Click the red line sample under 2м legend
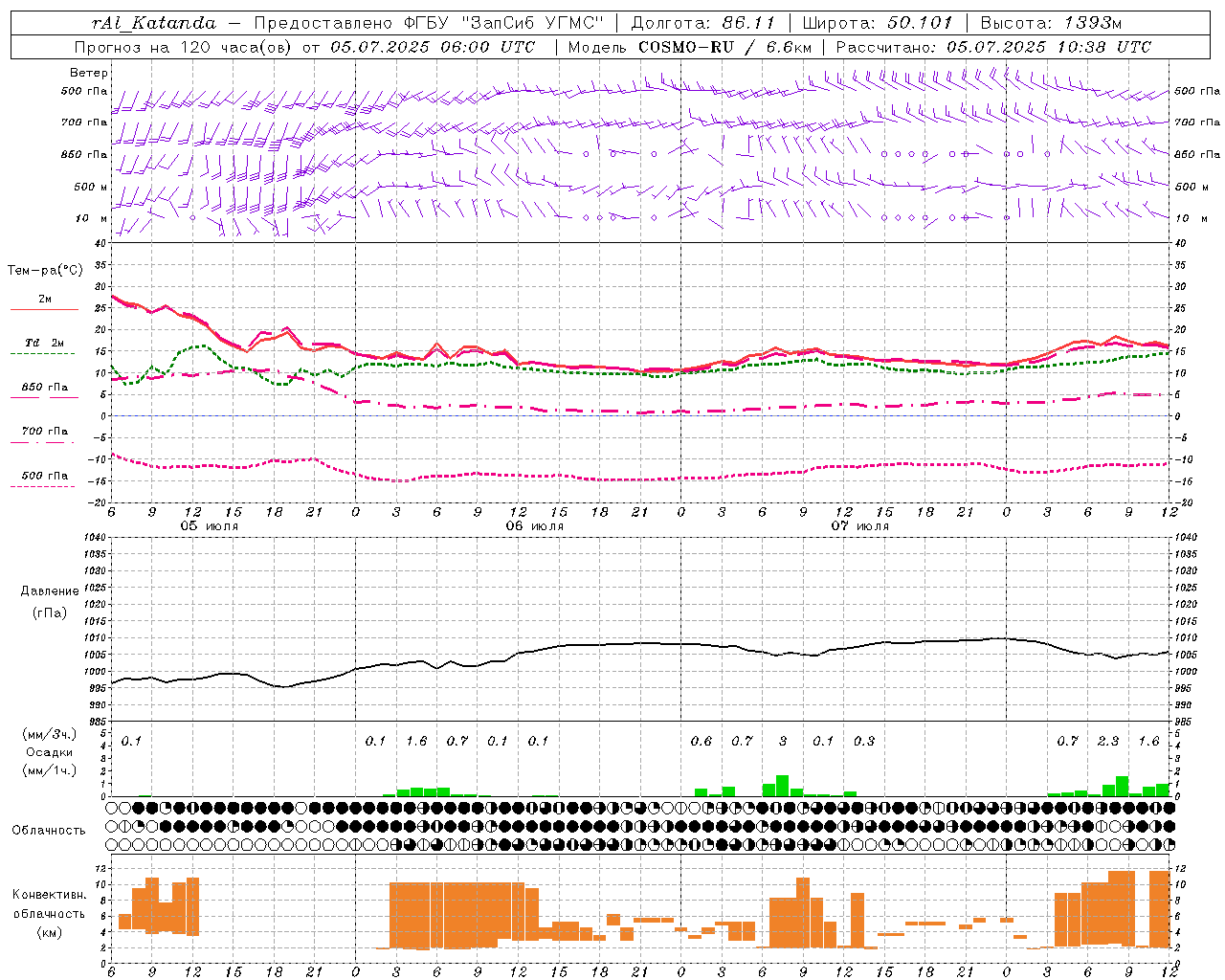 pyautogui.click(x=44, y=310)
